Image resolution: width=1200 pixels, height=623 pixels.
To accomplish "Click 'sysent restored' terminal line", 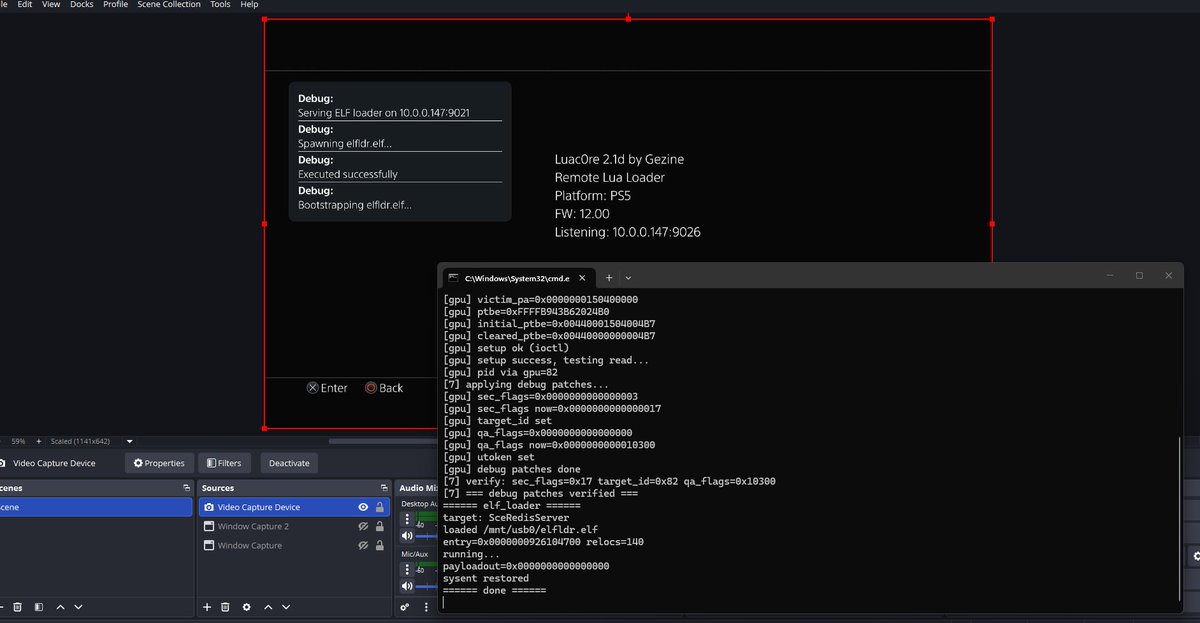I will point(486,578).
